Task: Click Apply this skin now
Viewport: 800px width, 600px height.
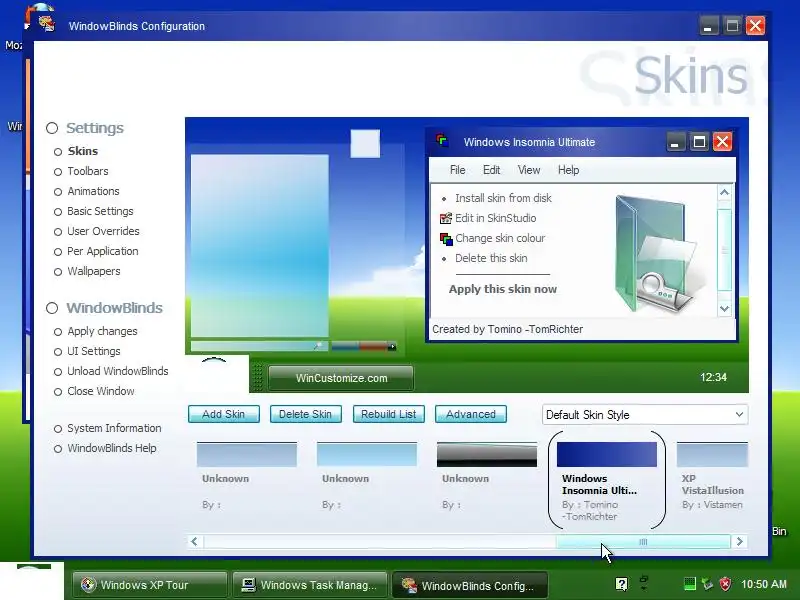Action: coord(503,289)
